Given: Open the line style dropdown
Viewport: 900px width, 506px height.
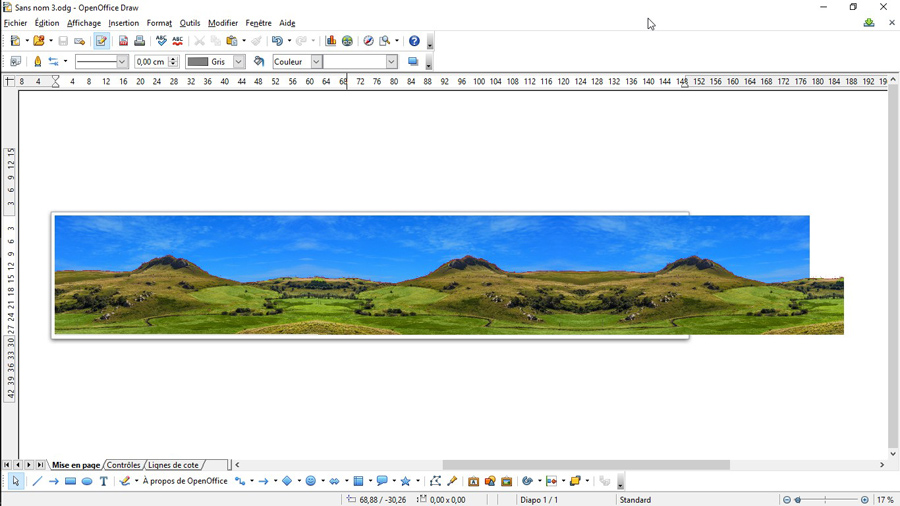Looking at the screenshot, I should pyautogui.click(x=122, y=62).
